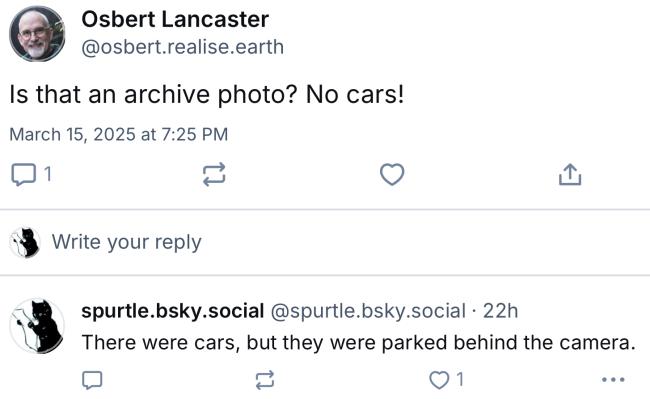Click the grey @spurtle.bsky.social handle
This screenshot has width=650, height=399.
[x=368, y=311]
